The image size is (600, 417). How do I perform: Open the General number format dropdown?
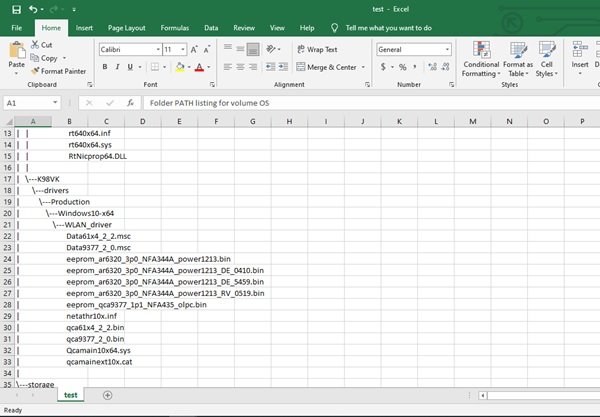(x=447, y=49)
